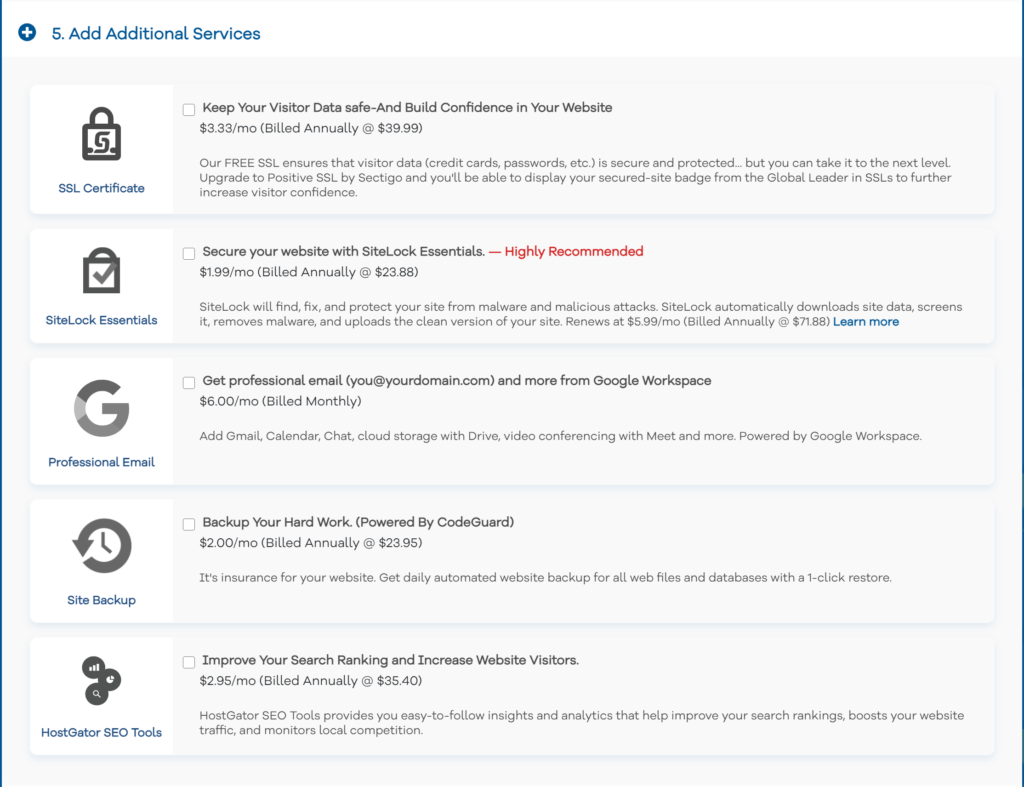Image resolution: width=1024 pixels, height=787 pixels.
Task: Open the SiteLock Learn more link
Action: [866, 321]
